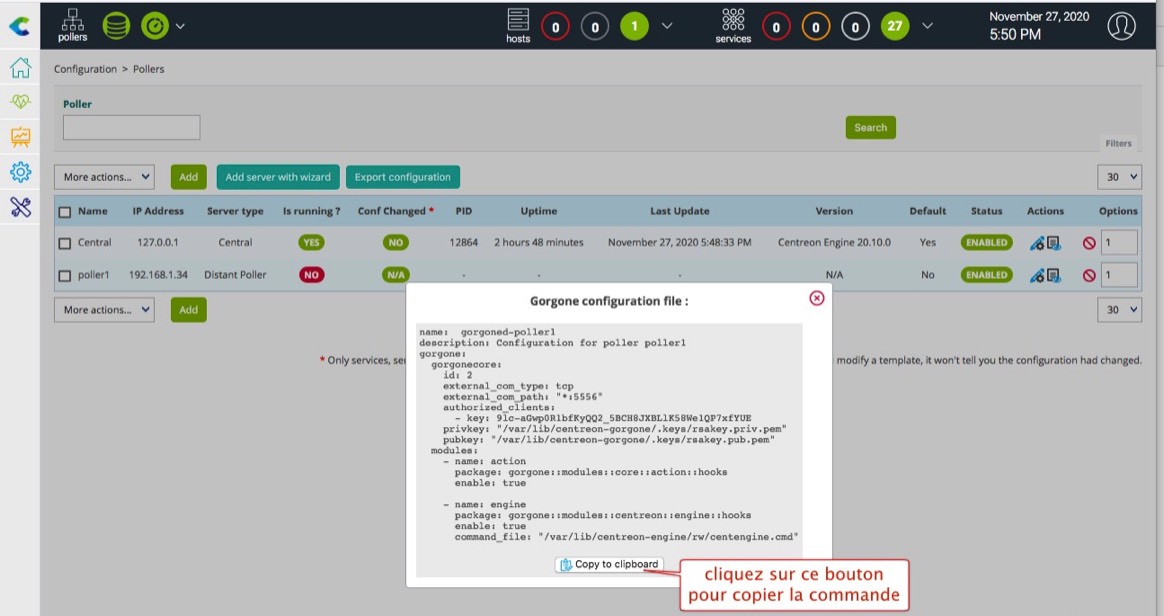Open the Administration tools sidebar icon
Viewport: 1164px width, 616px height.
[20, 207]
